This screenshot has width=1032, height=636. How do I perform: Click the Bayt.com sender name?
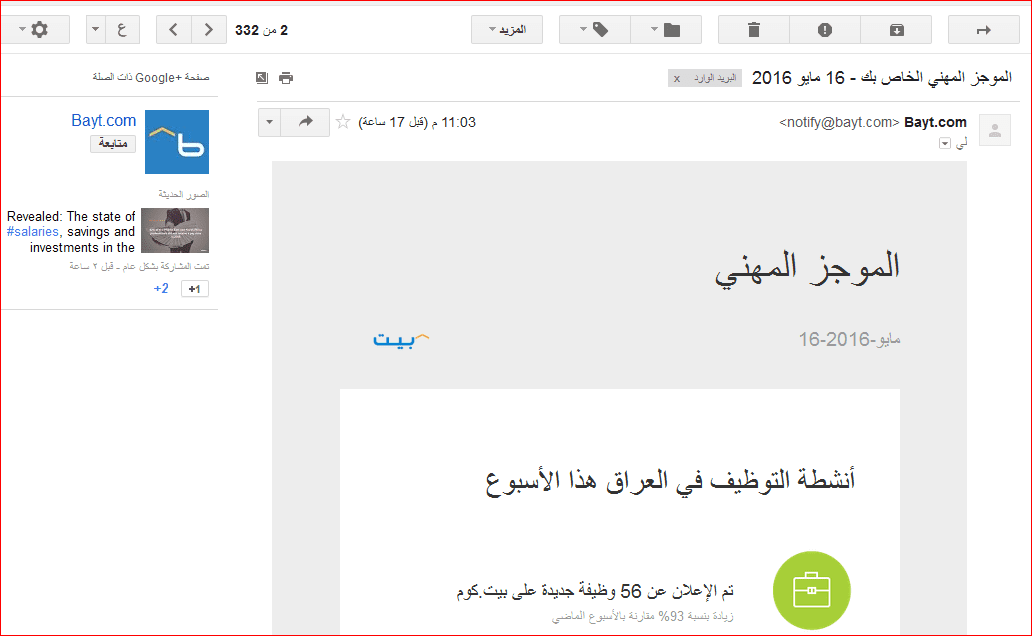click(x=935, y=122)
